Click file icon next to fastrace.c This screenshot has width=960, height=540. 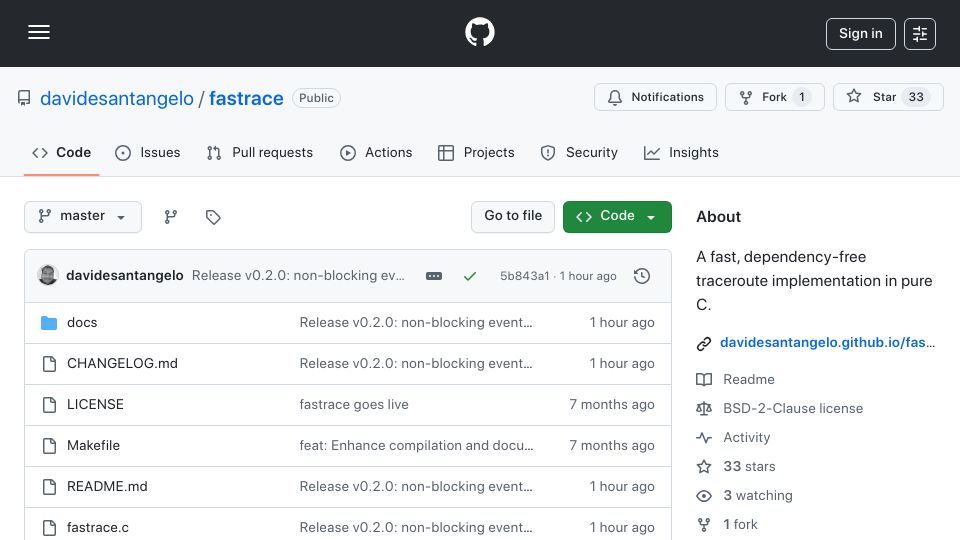pos(50,528)
